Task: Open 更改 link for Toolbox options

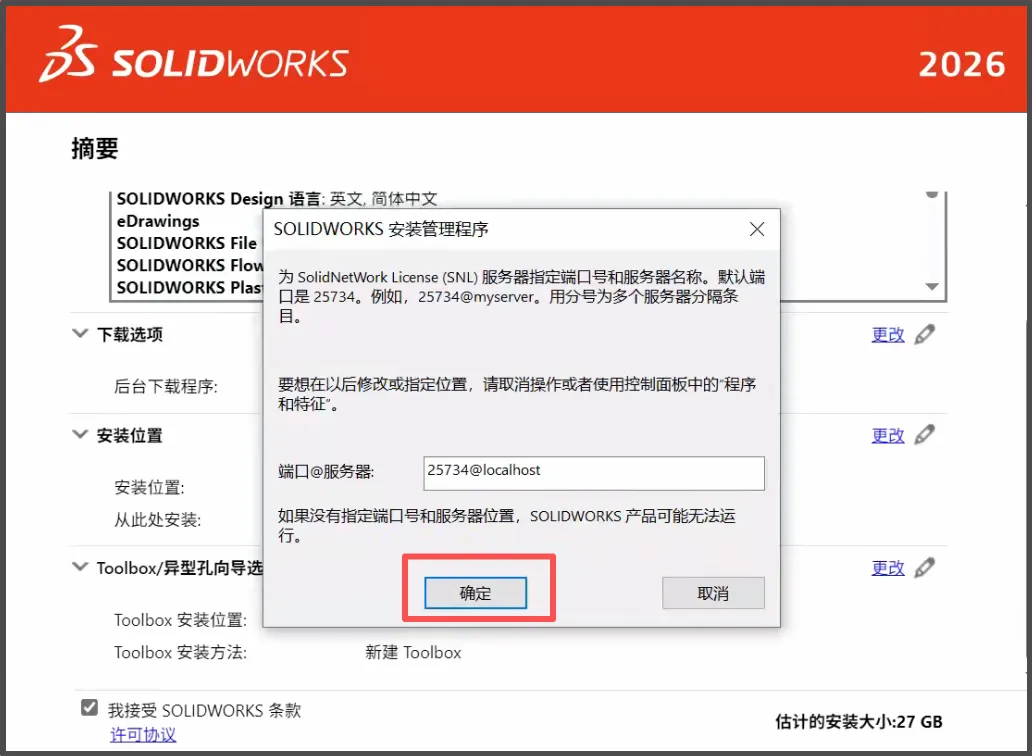Action: (888, 568)
